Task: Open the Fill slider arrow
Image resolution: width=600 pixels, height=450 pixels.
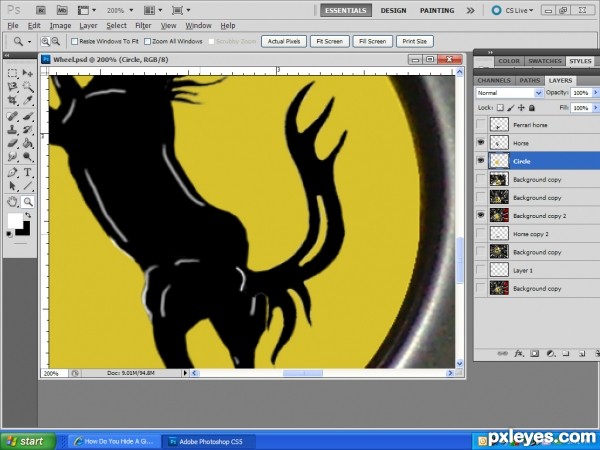Action: 595,108
